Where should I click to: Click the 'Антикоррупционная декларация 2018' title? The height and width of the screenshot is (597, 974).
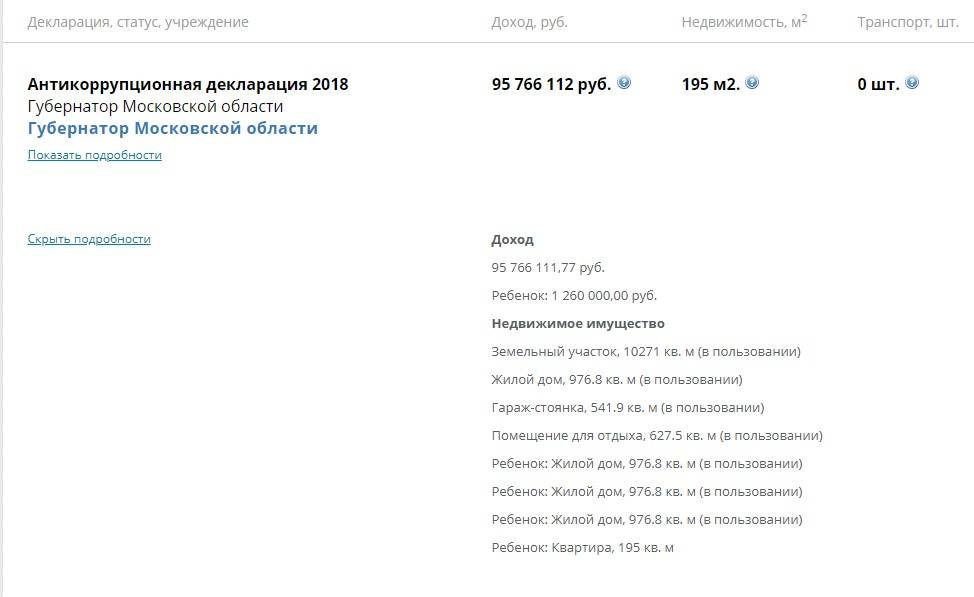click(188, 84)
